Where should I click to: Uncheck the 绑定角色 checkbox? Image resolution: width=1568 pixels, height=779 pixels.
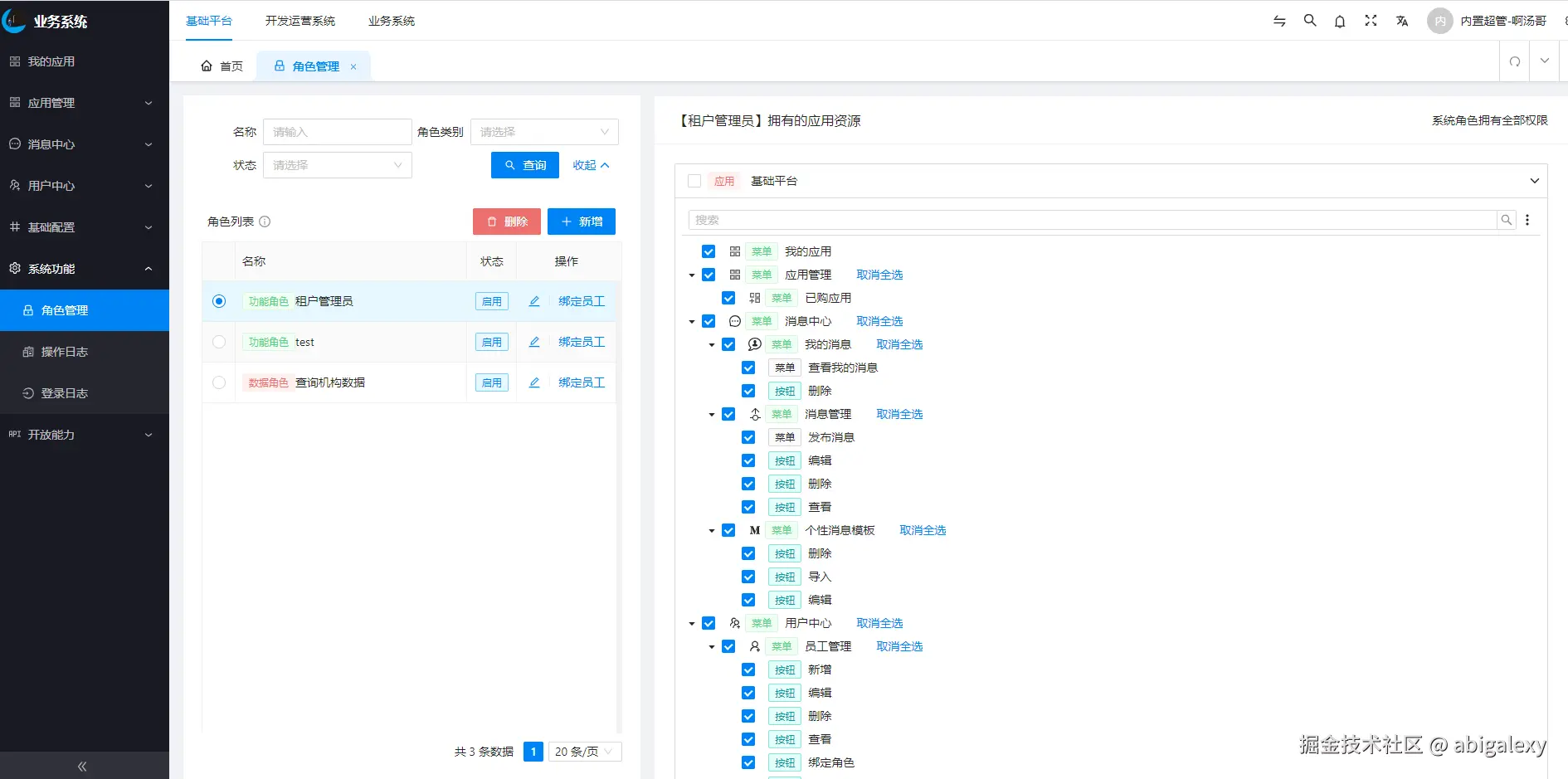[748, 762]
